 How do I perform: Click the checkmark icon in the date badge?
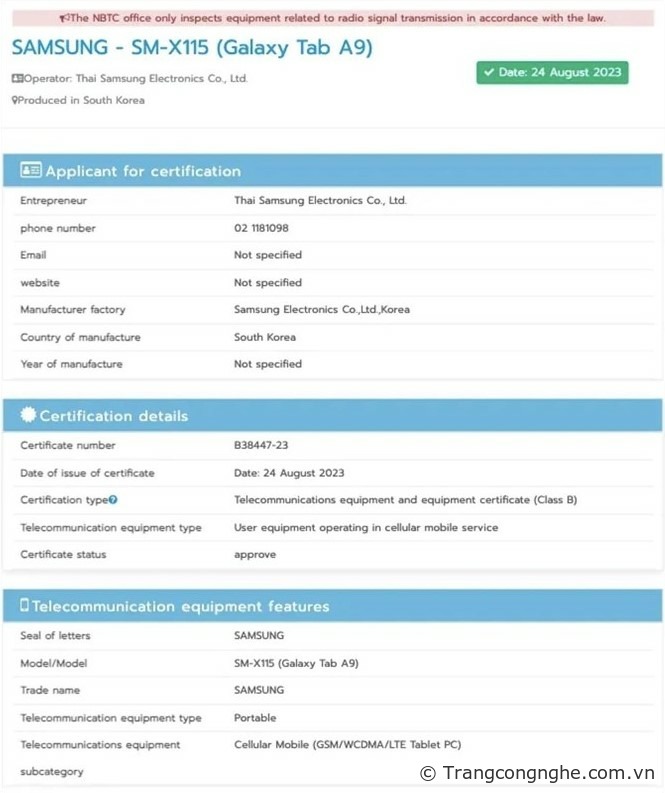click(x=488, y=72)
